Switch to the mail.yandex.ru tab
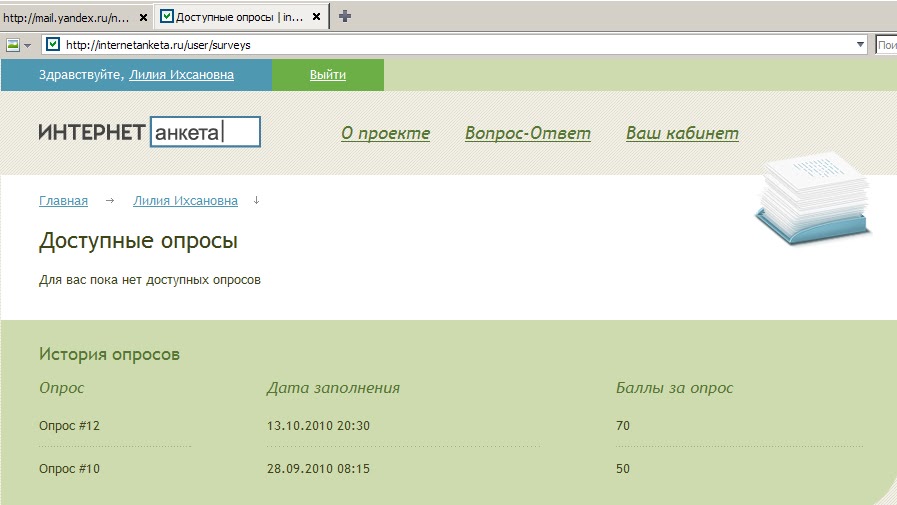The height and width of the screenshot is (505, 897). click(77, 17)
